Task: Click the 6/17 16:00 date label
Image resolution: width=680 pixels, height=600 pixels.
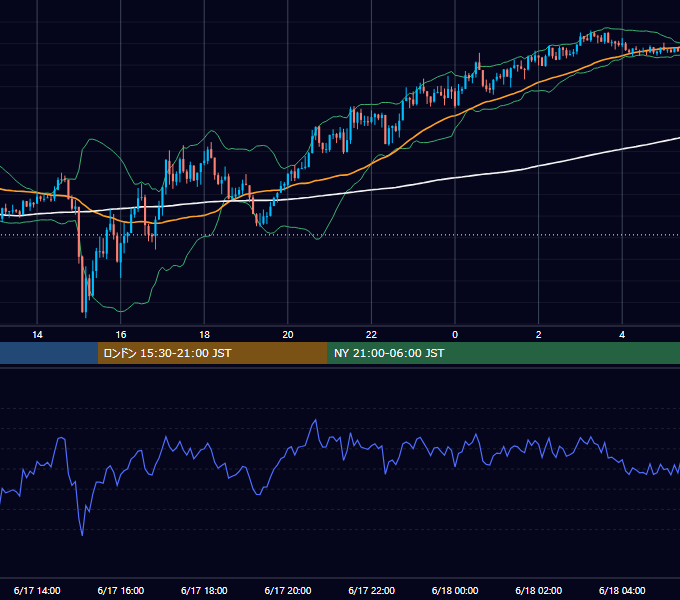Action: click(x=121, y=590)
